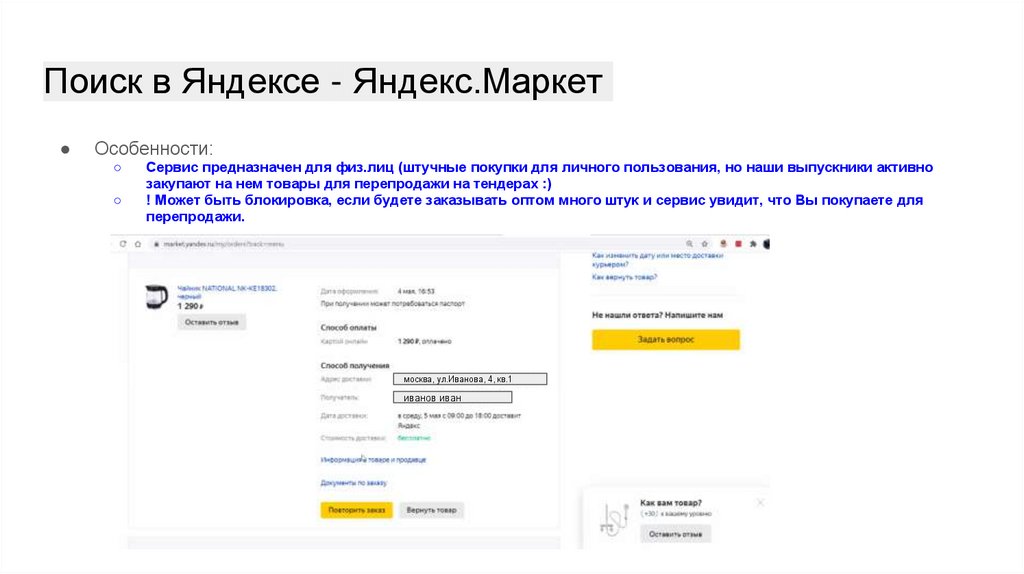Open Документы по заказу link
Screen dimensions: 1024x574
point(353,483)
